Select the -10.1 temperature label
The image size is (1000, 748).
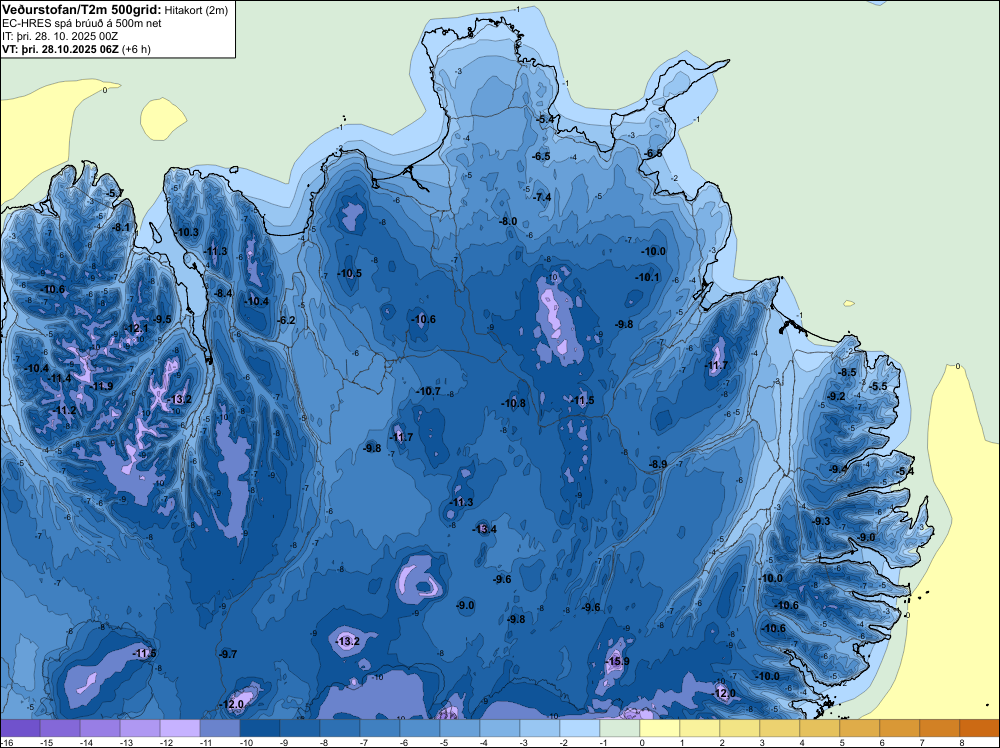tap(647, 277)
